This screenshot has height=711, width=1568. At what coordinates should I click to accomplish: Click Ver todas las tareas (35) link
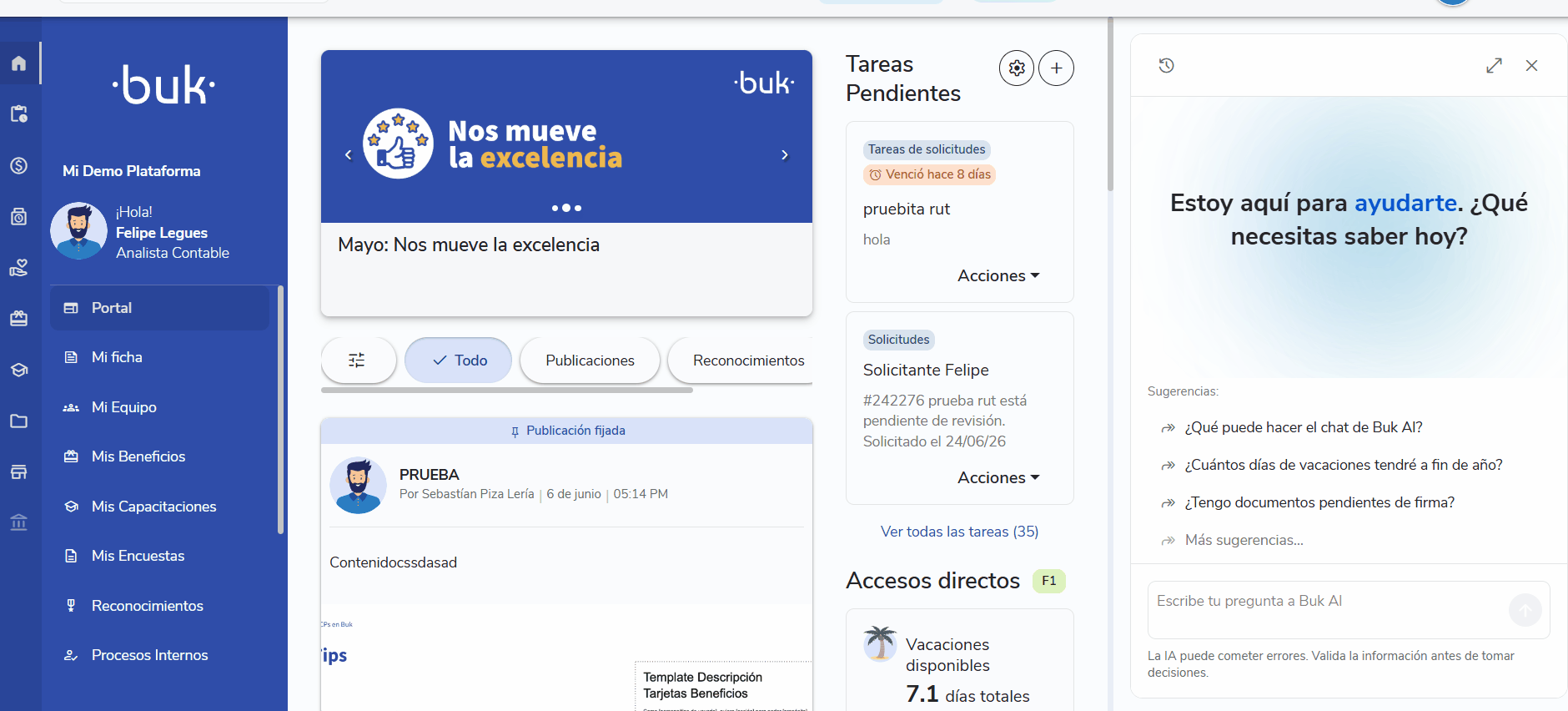pos(959,532)
